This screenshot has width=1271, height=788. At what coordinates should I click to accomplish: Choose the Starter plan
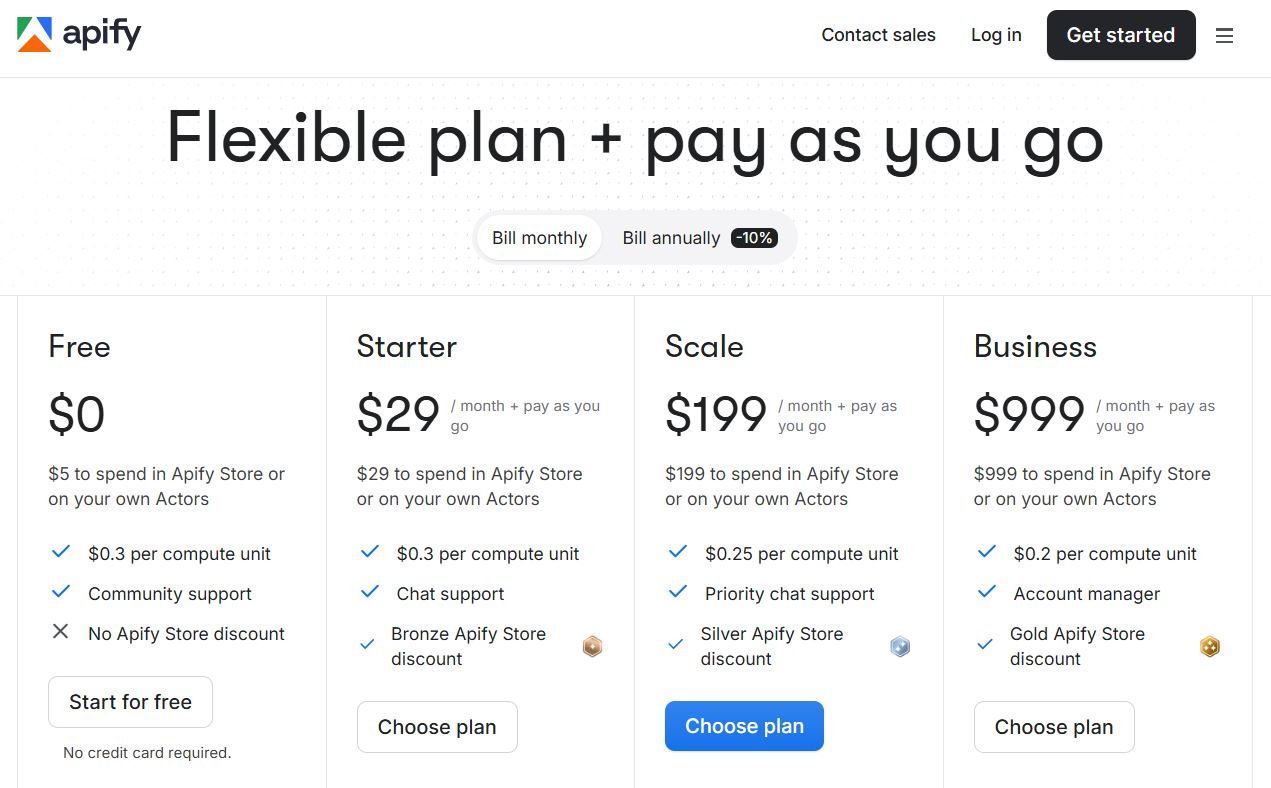point(437,727)
